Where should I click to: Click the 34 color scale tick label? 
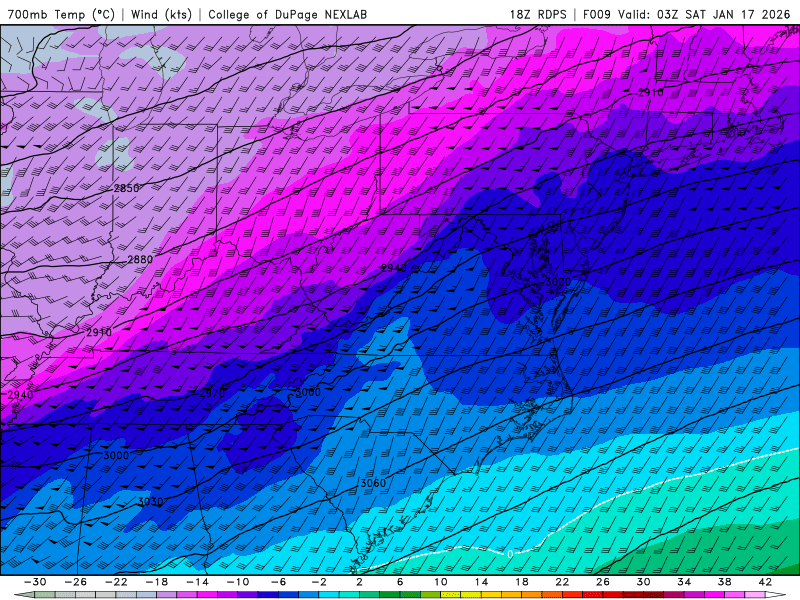pos(684,582)
